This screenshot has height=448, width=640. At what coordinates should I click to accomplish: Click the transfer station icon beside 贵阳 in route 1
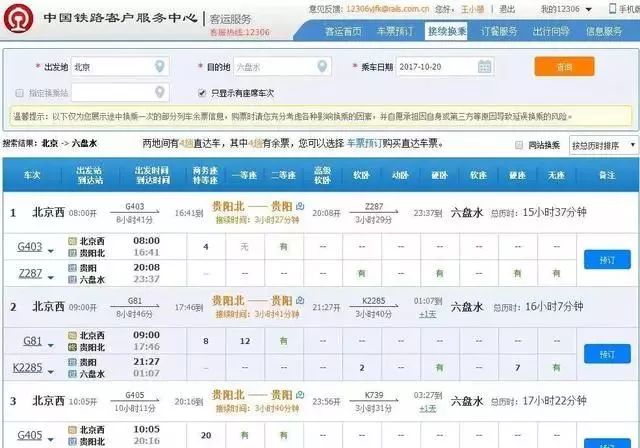tap(300, 206)
